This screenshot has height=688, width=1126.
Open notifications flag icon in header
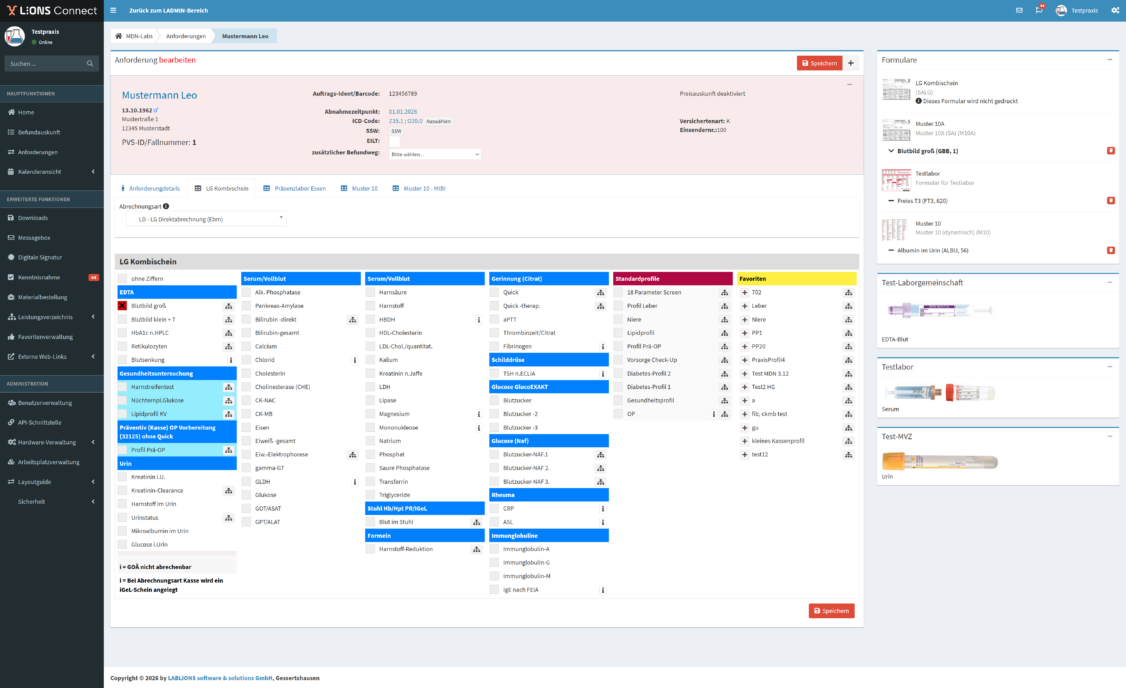tap(1038, 10)
